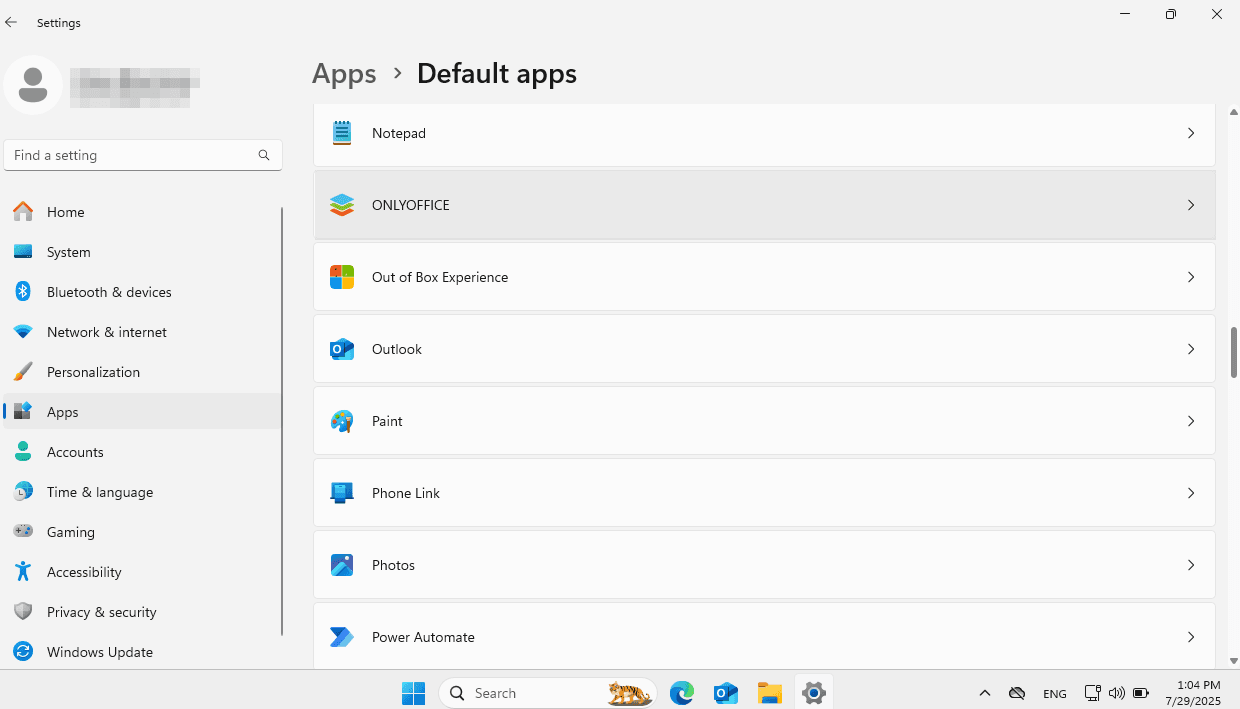The image size is (1240, 709).
Task: Click the Out of Box Experience label
Action: (440, 277)
